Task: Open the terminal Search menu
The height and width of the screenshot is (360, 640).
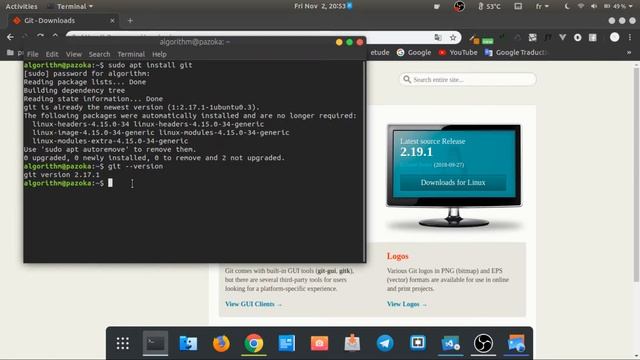Action: pyautogui.click(x=100, y=54)
